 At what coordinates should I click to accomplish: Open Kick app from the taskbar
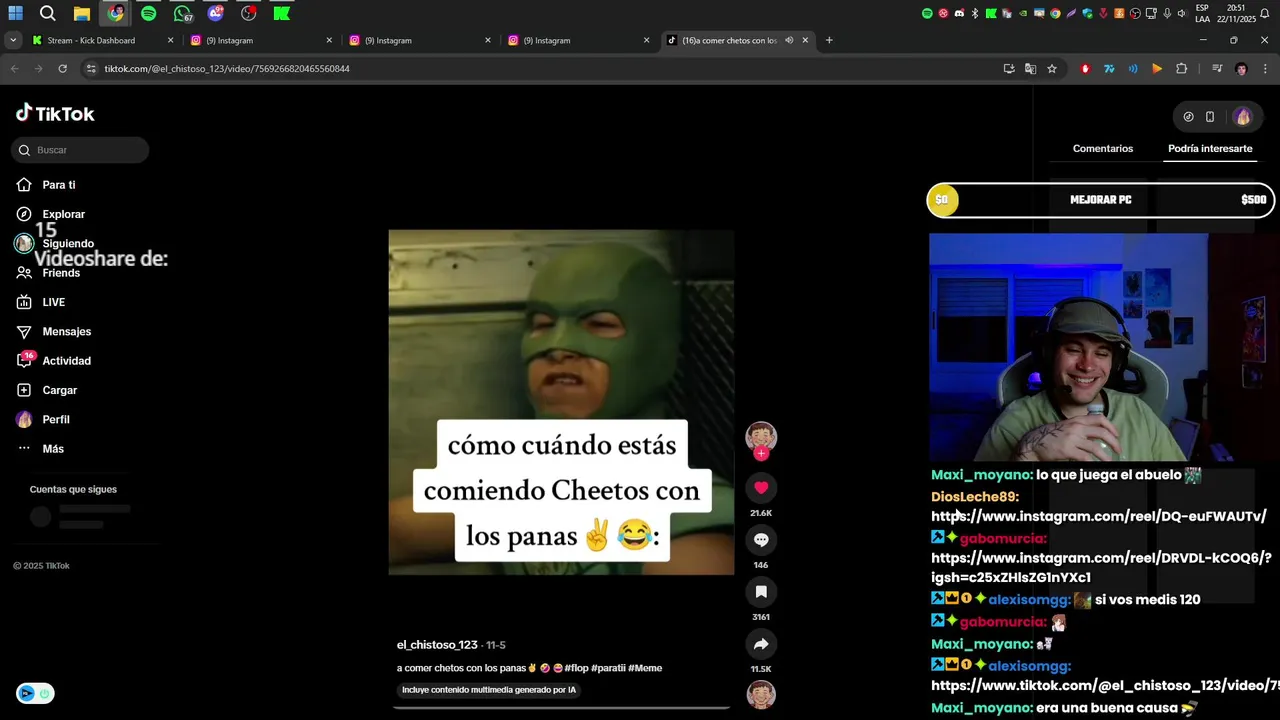pos(282,13)
